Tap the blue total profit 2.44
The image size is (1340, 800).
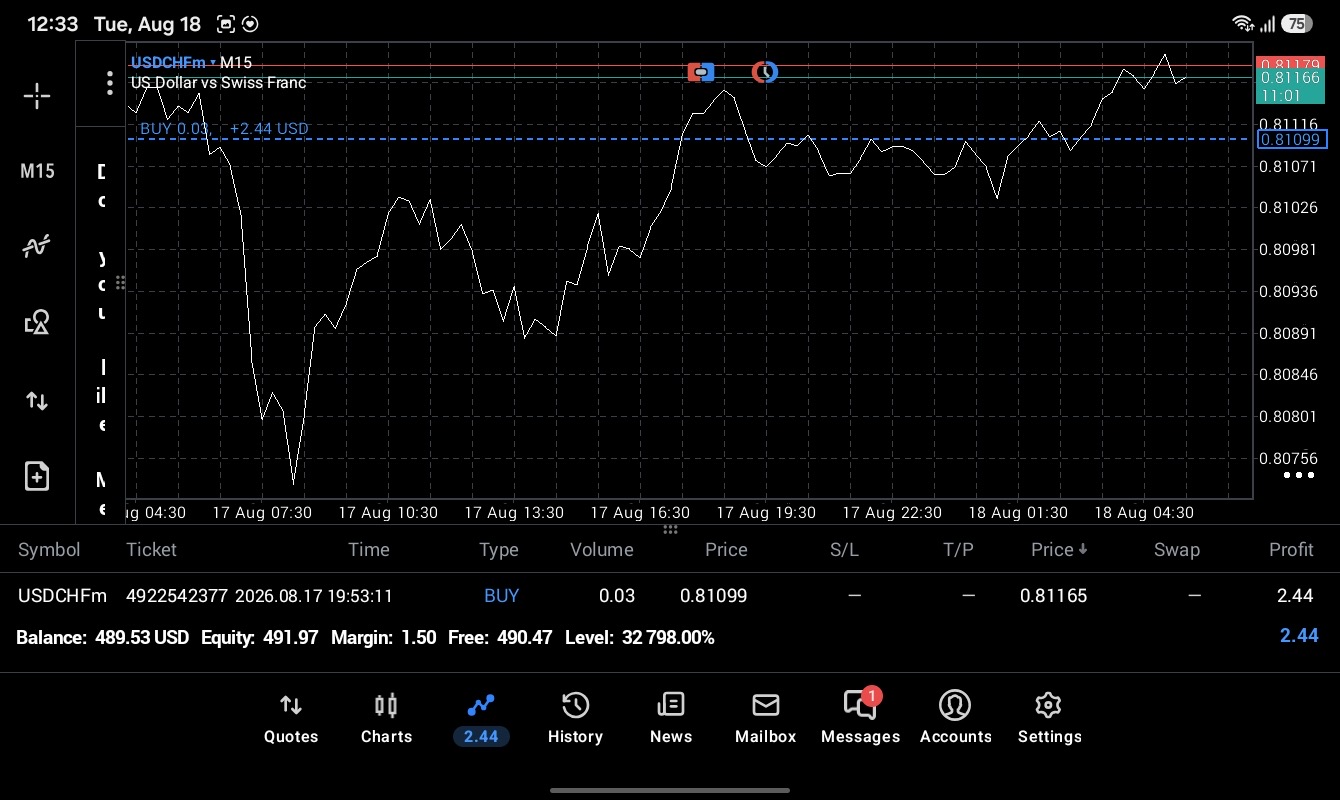tap(1299, 635)
